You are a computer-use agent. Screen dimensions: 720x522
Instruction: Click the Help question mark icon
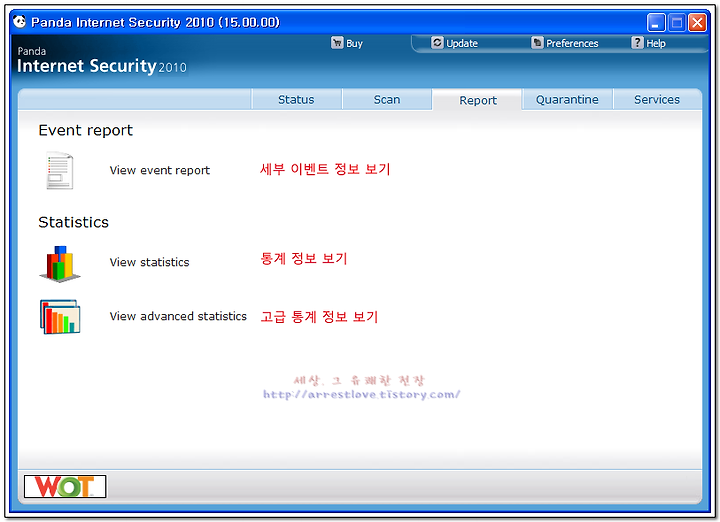coord(637,43)
